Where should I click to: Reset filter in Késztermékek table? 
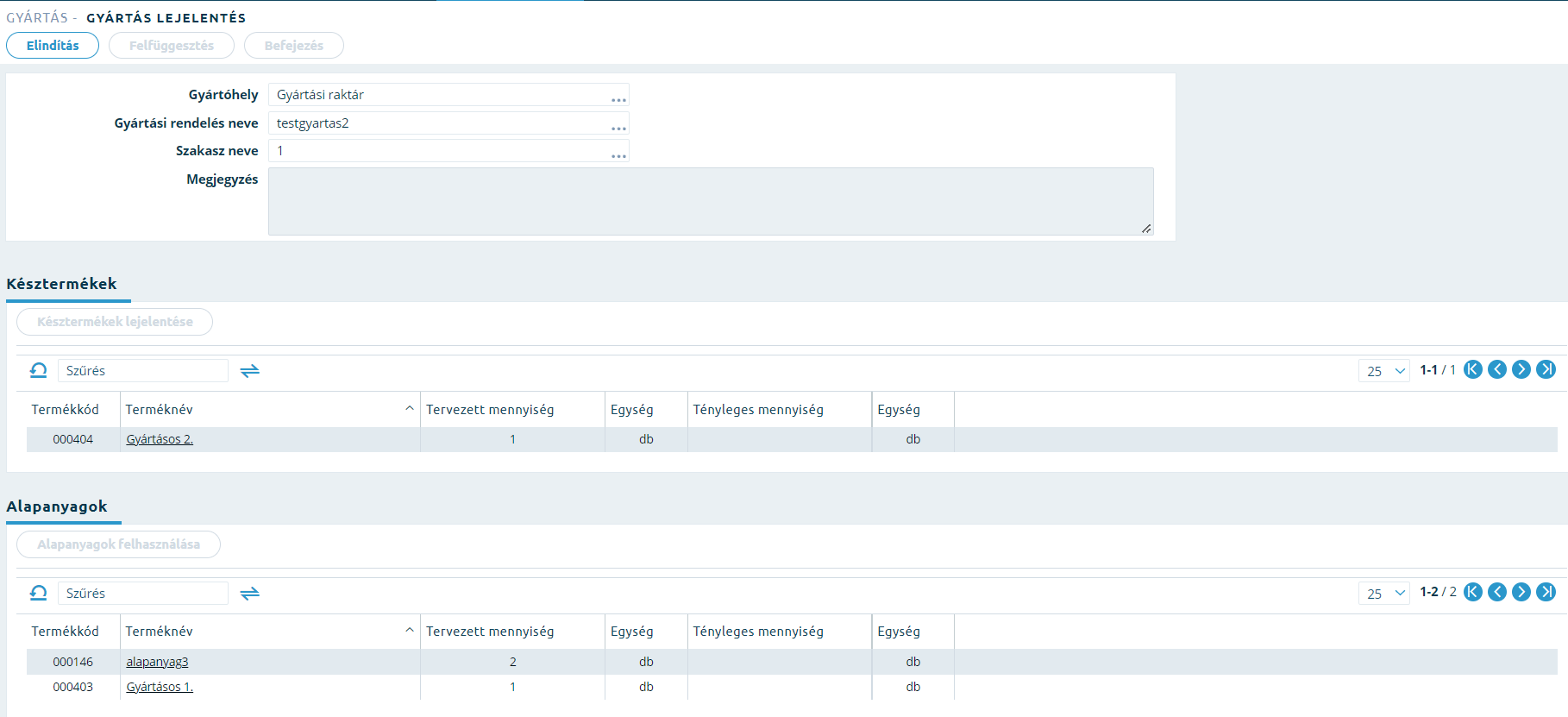tap(39, 370)
